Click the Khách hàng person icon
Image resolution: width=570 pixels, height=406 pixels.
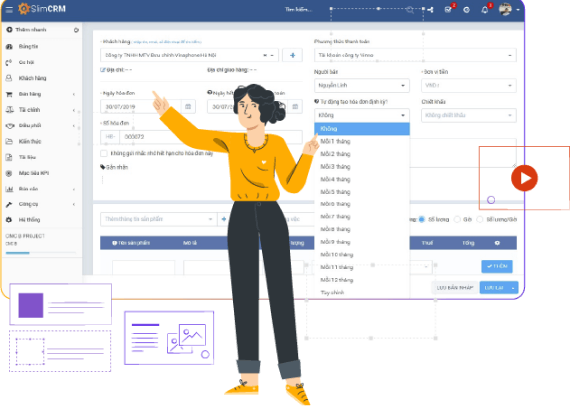[x=9, y=78]
